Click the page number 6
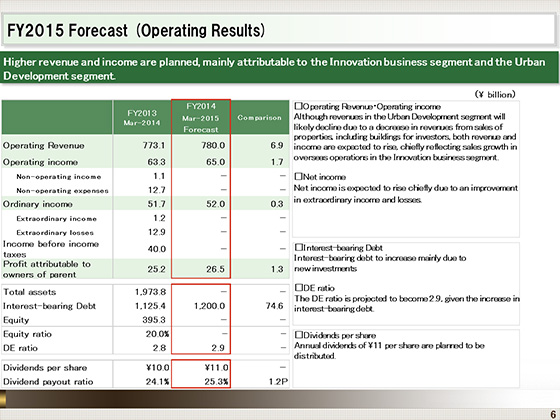 point(553,414)
